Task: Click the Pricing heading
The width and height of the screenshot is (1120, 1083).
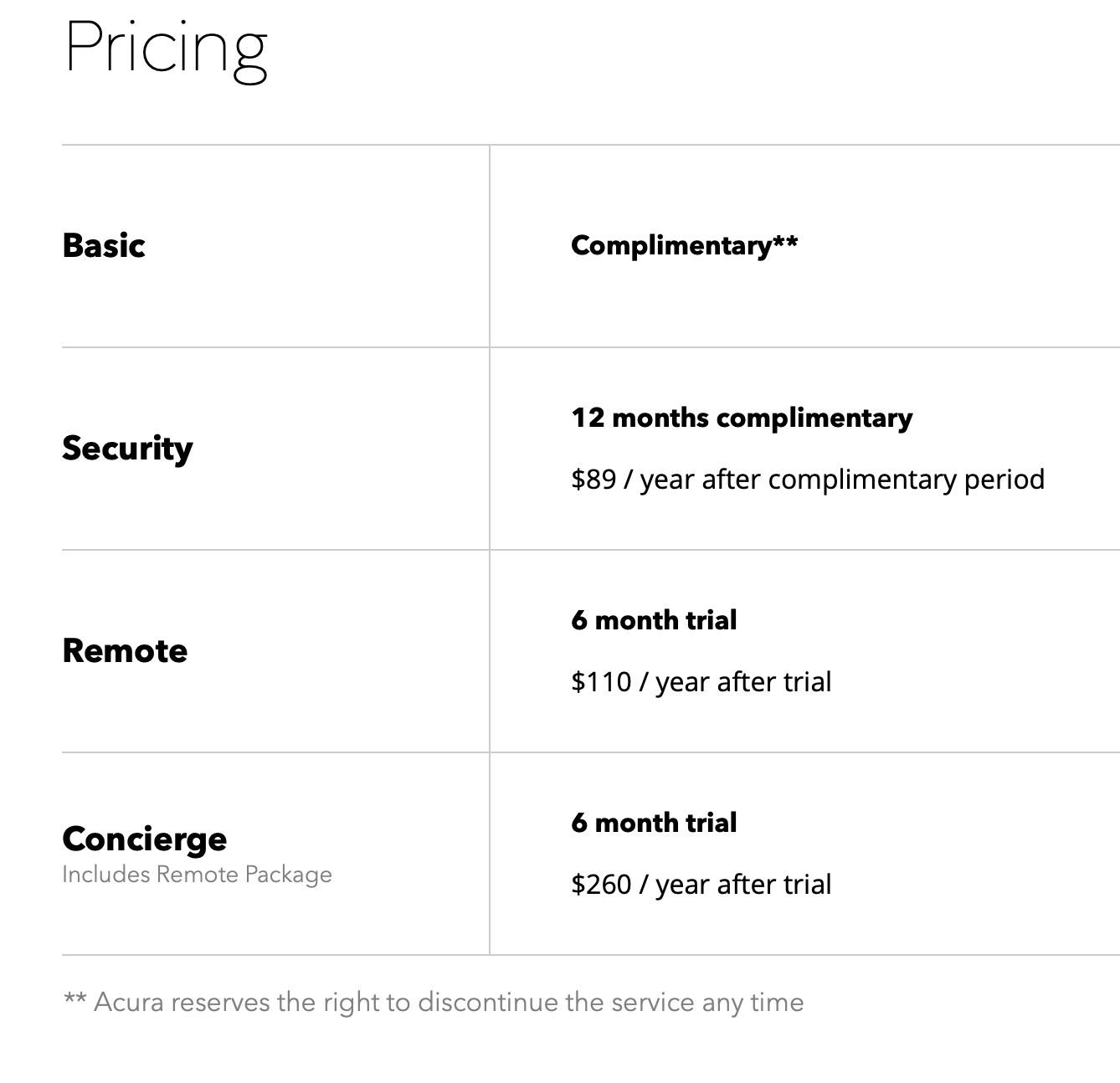Action: point(166,49)
